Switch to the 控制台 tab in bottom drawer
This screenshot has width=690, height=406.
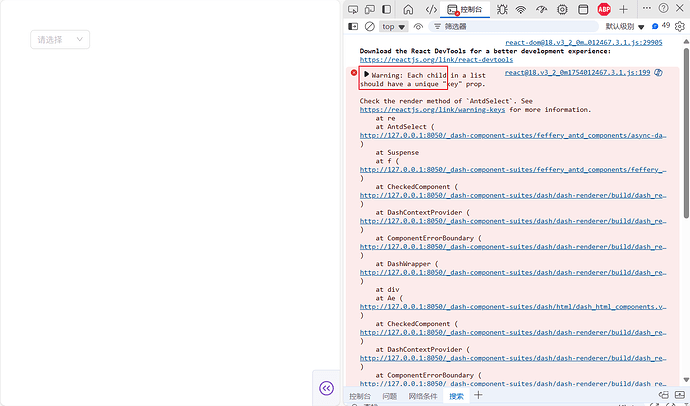[360, 396]
